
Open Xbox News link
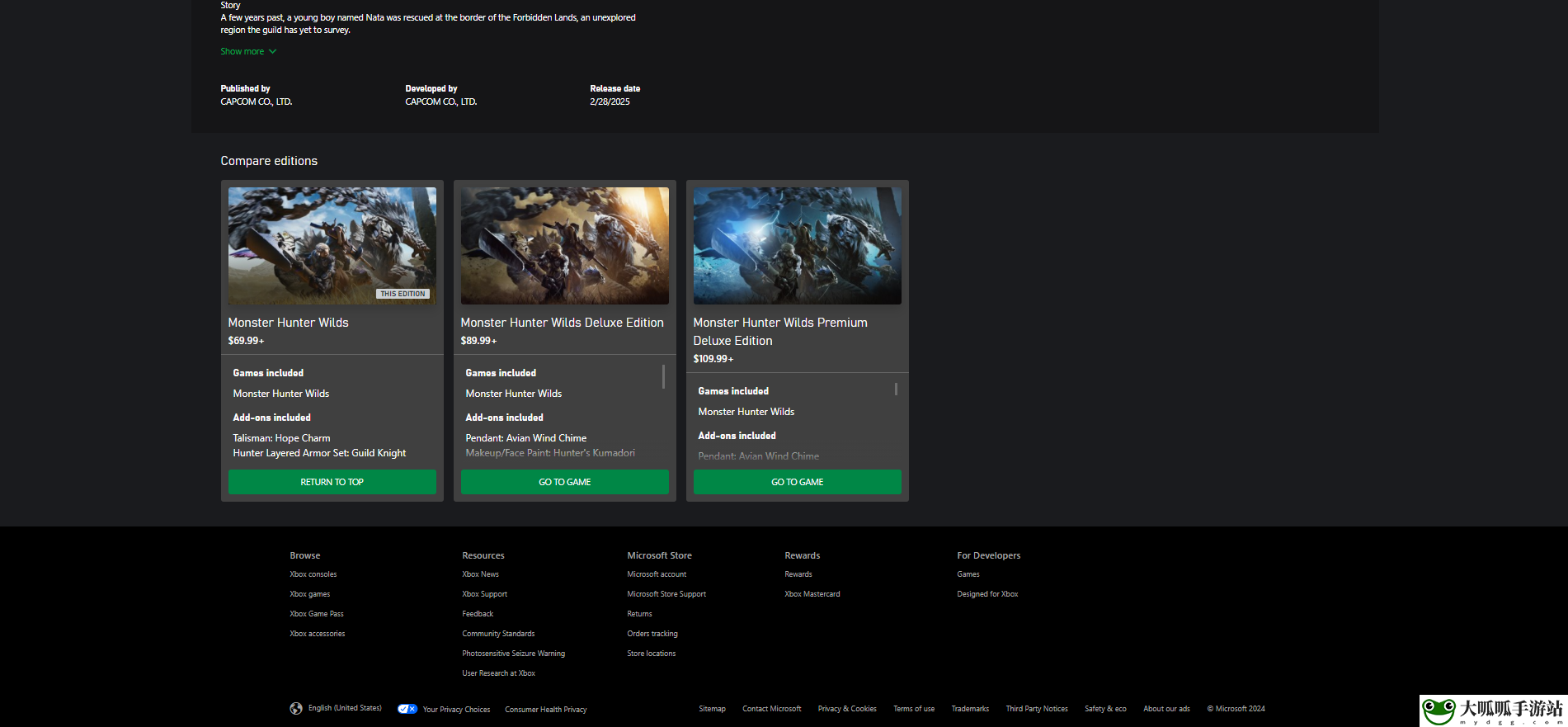click(x=481, y=574)
